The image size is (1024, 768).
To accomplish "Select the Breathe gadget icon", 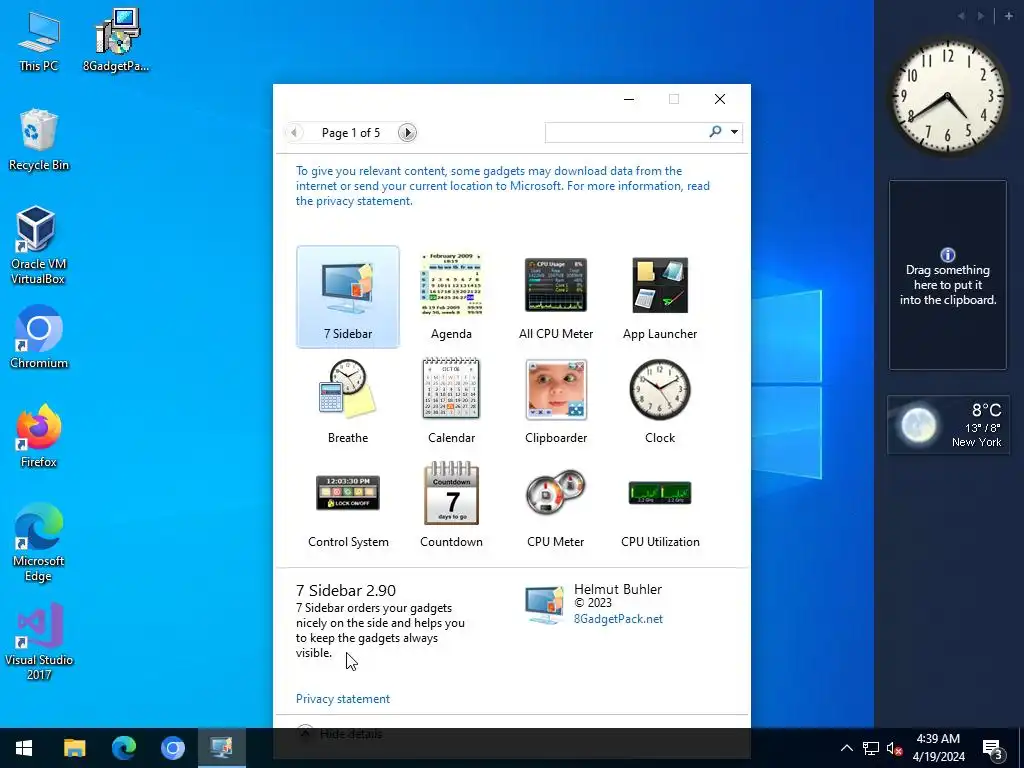I will click(x=347, y=389).
